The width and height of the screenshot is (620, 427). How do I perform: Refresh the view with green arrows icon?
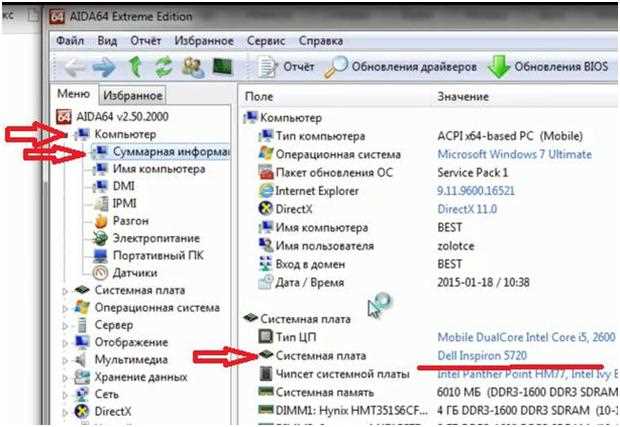pyautogui.click(x=164, y=67)
